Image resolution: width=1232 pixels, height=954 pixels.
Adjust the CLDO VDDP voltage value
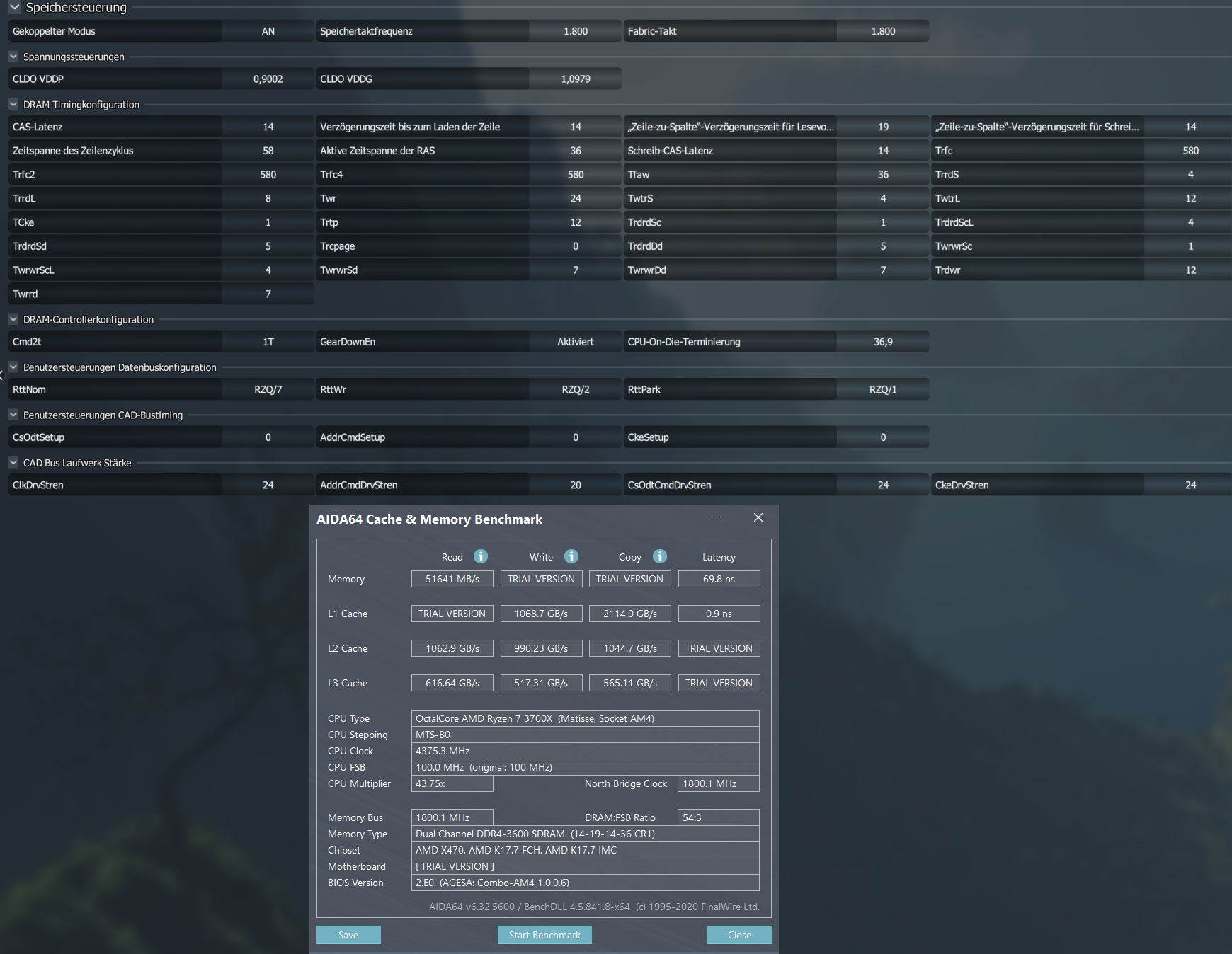point(268,79)
